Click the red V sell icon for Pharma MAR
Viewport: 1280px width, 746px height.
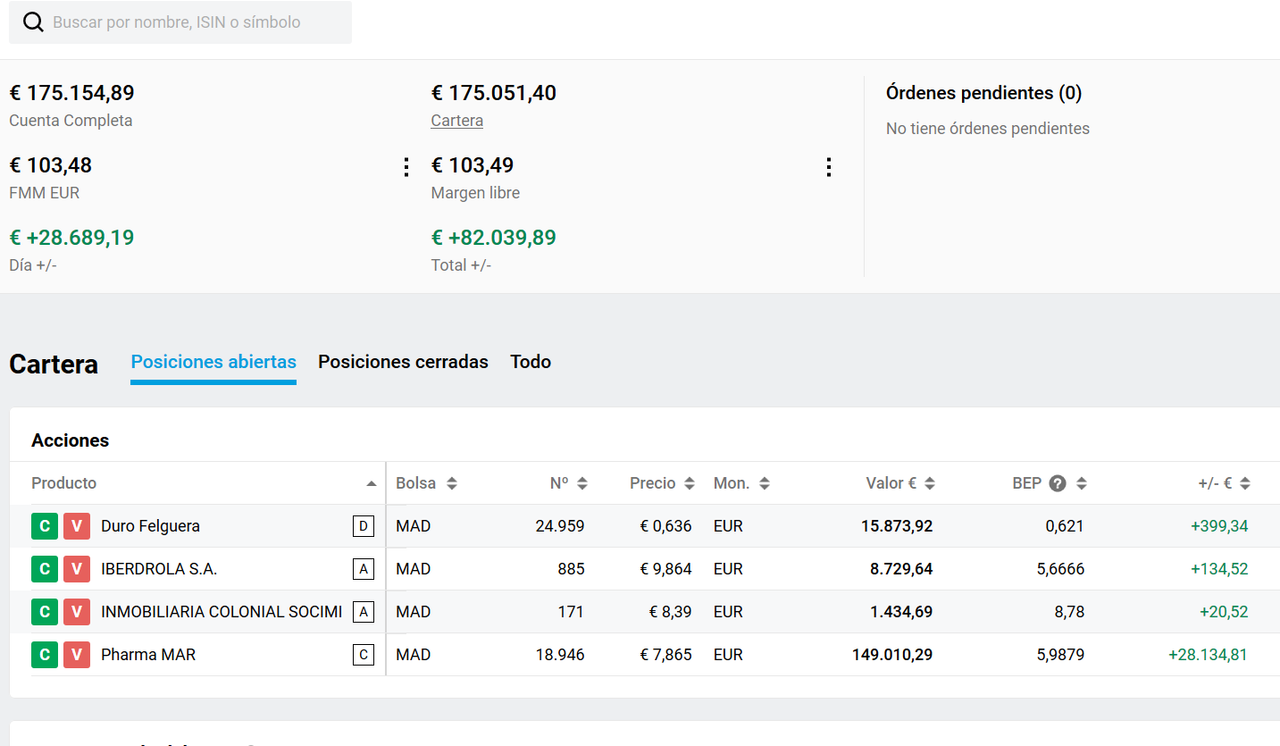pyautogui.click(x=76, y=655)
